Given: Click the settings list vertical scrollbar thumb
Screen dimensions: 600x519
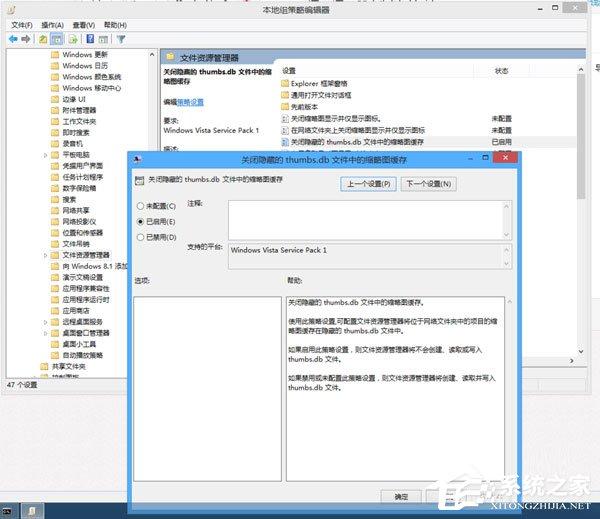Looking at the screenshot, I should click(581, 137).
